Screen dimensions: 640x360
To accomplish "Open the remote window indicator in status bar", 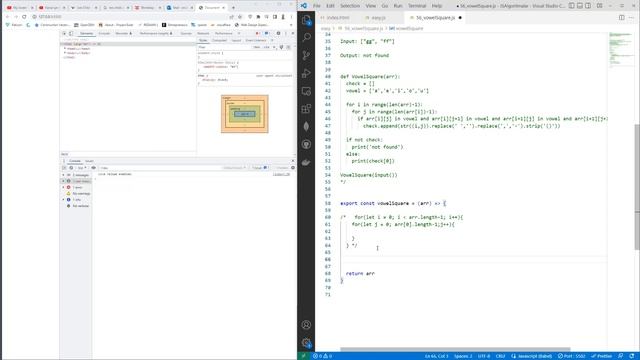I will tap(303, 356).
